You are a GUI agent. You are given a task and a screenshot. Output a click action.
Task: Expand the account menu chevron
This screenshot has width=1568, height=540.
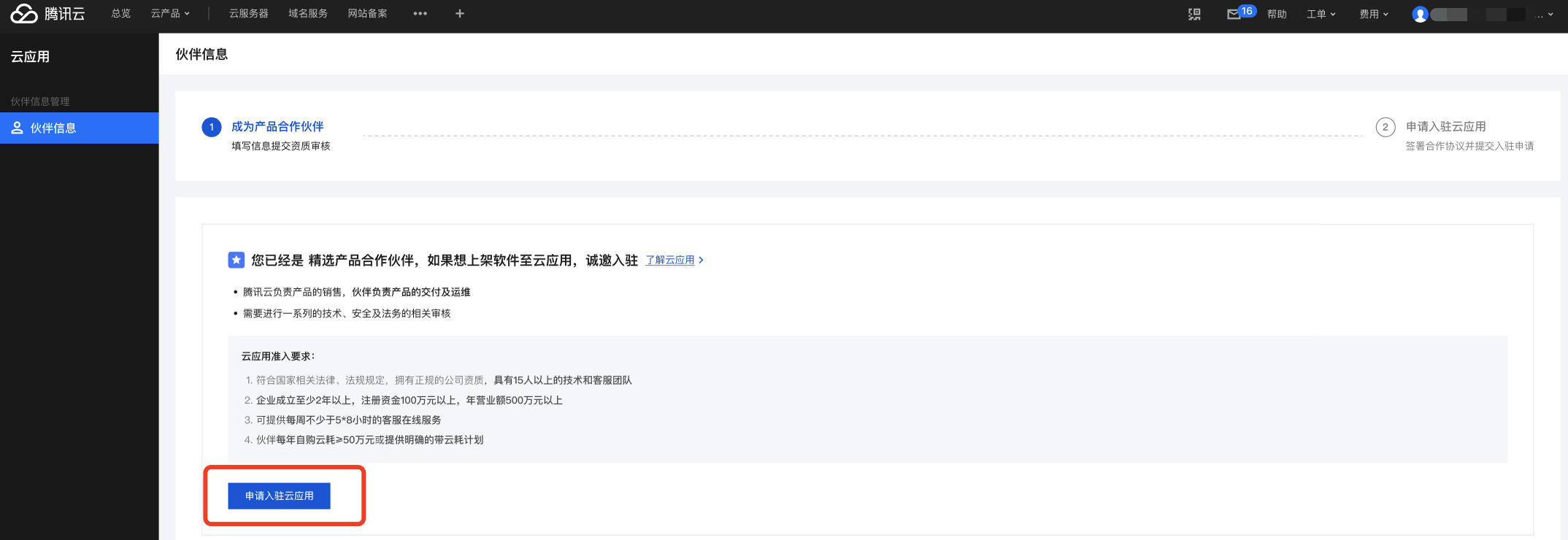(1550, 15)
